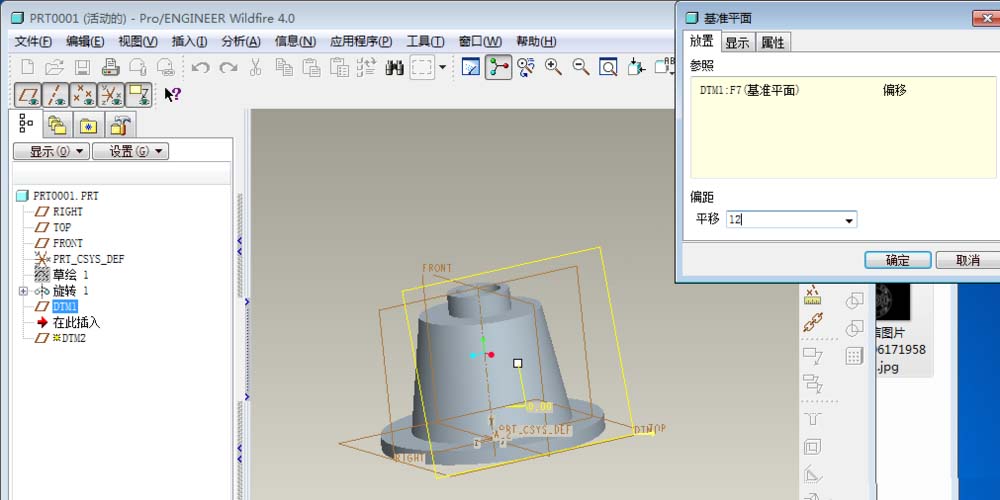This screenshot has width=1000, height=500.
Task: Click the orient mode icon
Action: (x=526, y=67)
